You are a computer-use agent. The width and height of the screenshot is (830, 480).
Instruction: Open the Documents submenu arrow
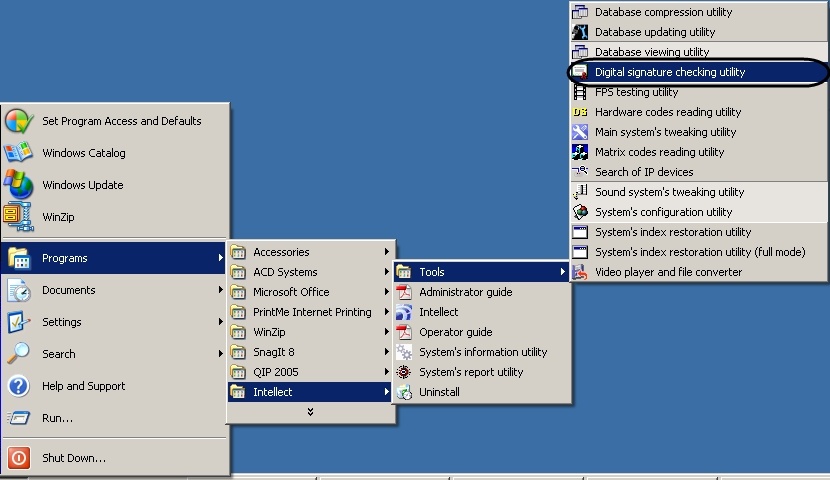220,290
